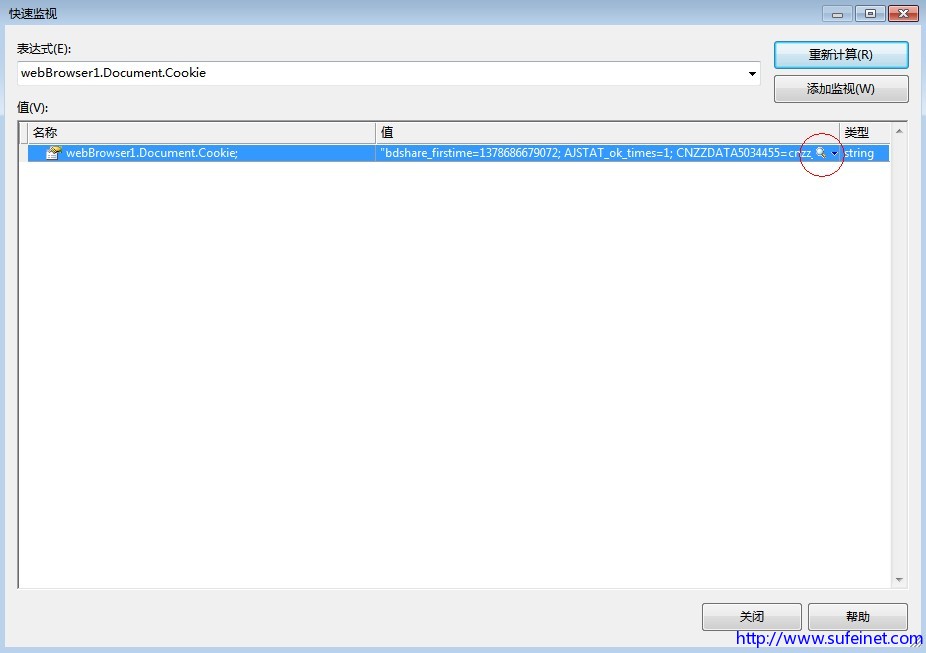
Task: Maximize the 快速监视 window
Action: 870,14
